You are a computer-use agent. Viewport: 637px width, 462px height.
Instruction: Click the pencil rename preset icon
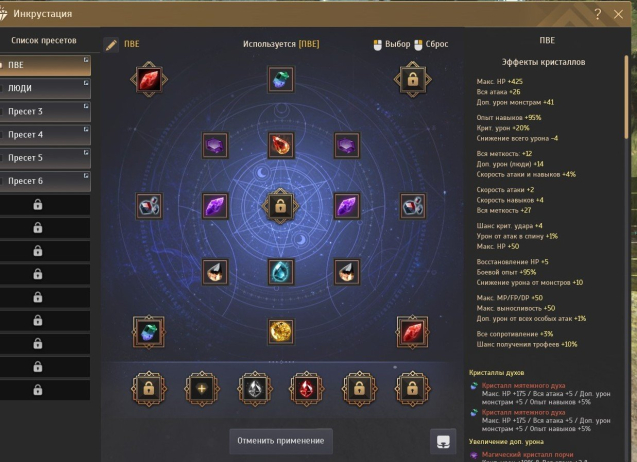(111, 45)
